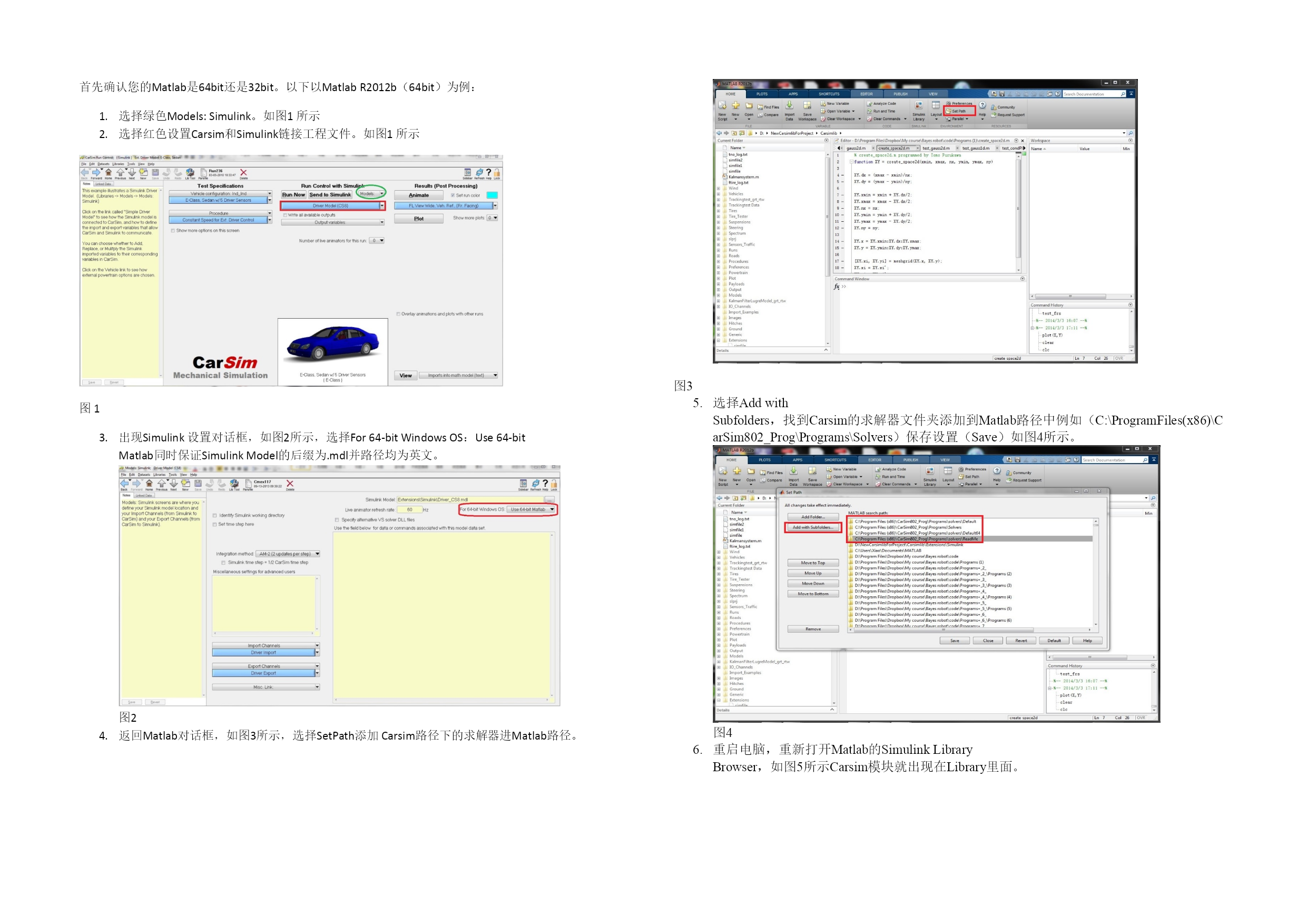Expand Vehicles folder in Figure 3 Current Folder
1307x924 pixels.
pos(719,194)
